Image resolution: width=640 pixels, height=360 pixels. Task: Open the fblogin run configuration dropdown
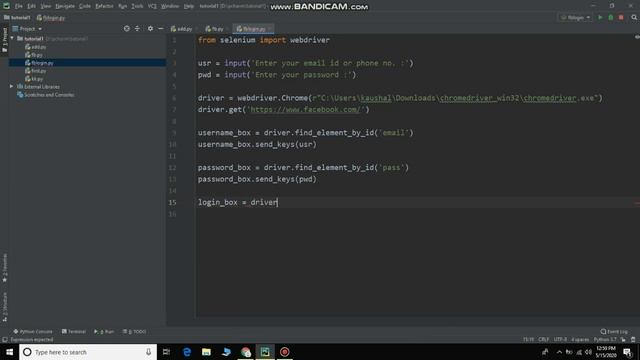(x=575, y=18)
